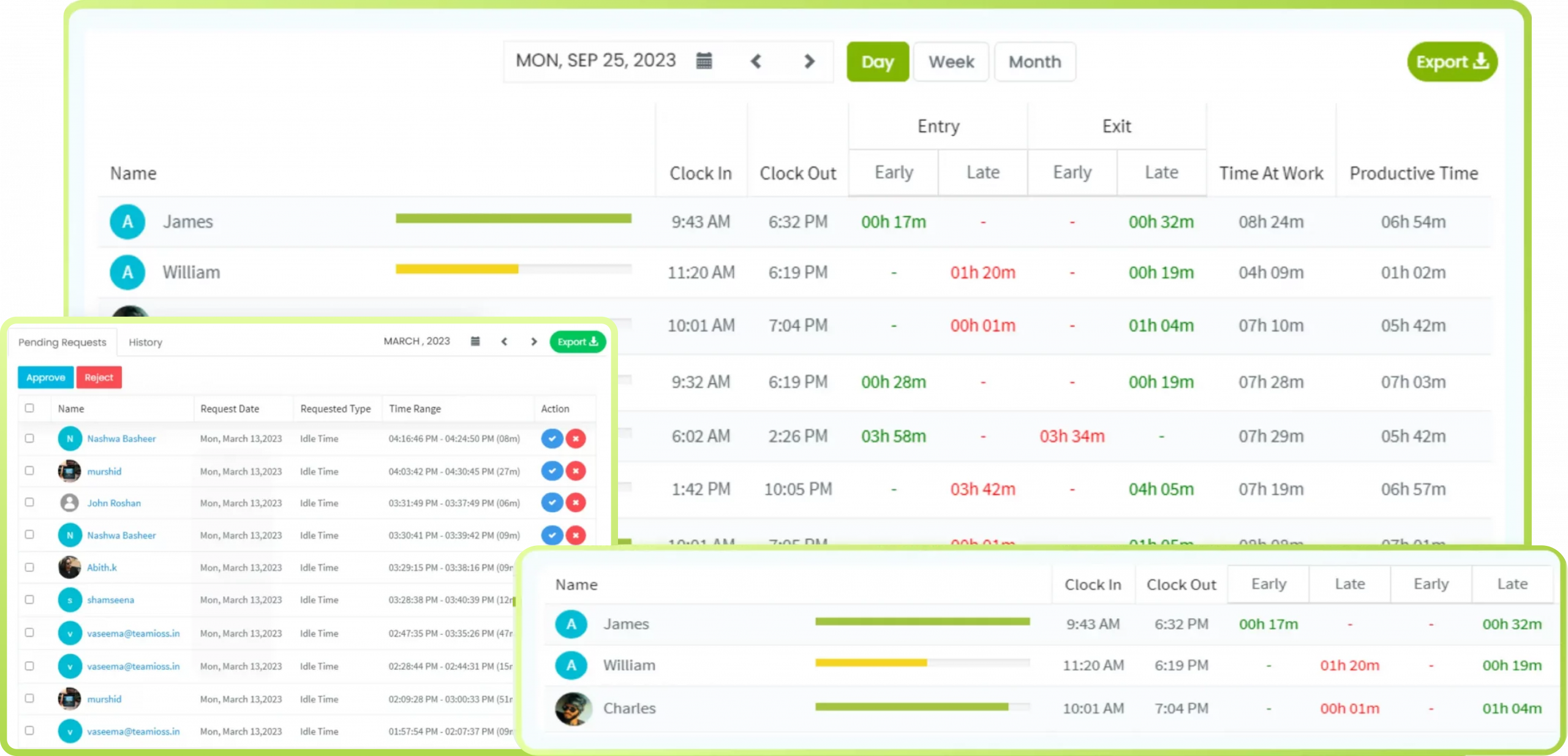This screenshot has height=756, width=1568.
Task: Approve Nashwa Basheer 03:30:41 PM request
Action: click(x=552, y=535)
